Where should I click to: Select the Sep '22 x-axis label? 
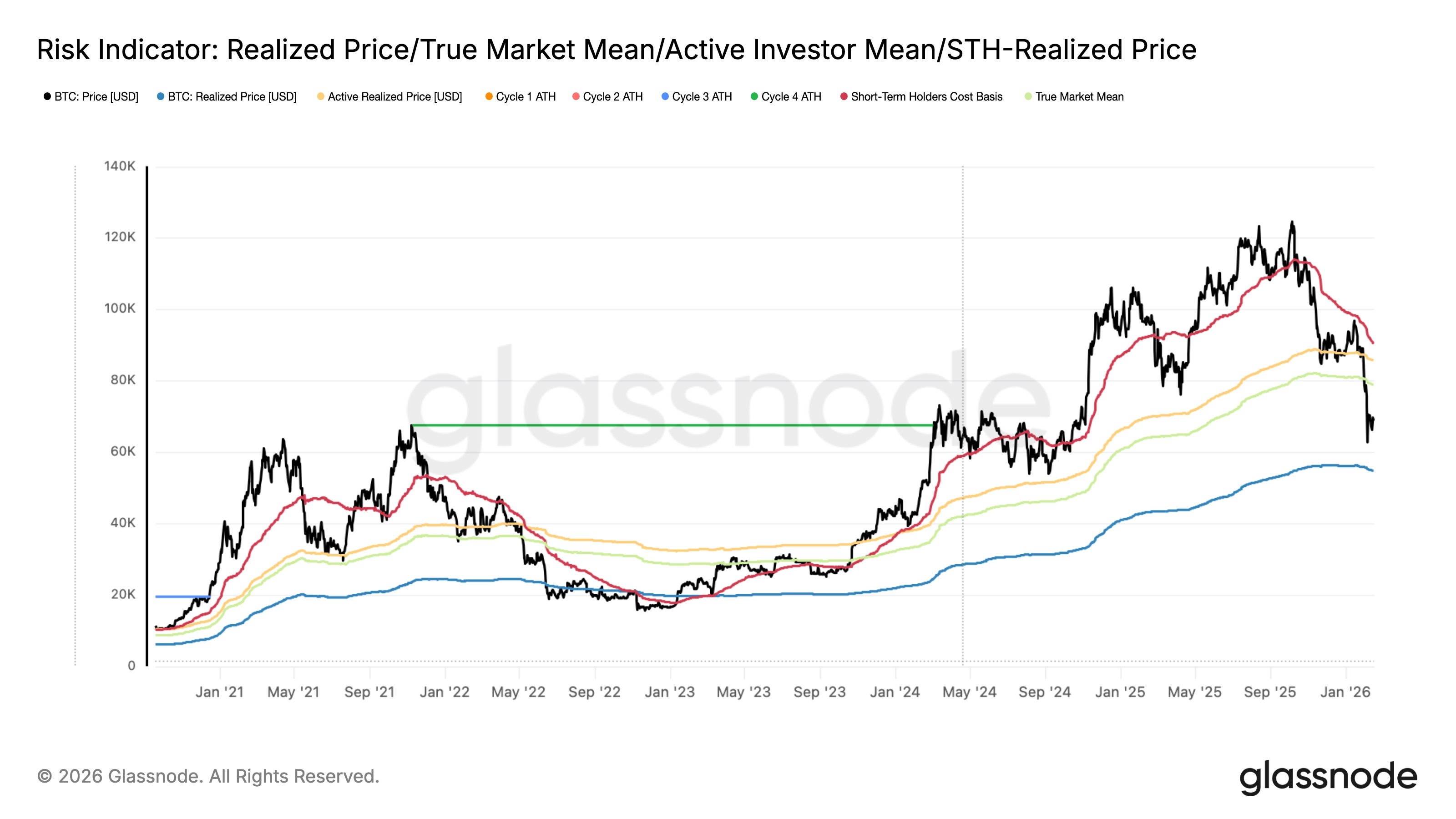tap(594, 693)
